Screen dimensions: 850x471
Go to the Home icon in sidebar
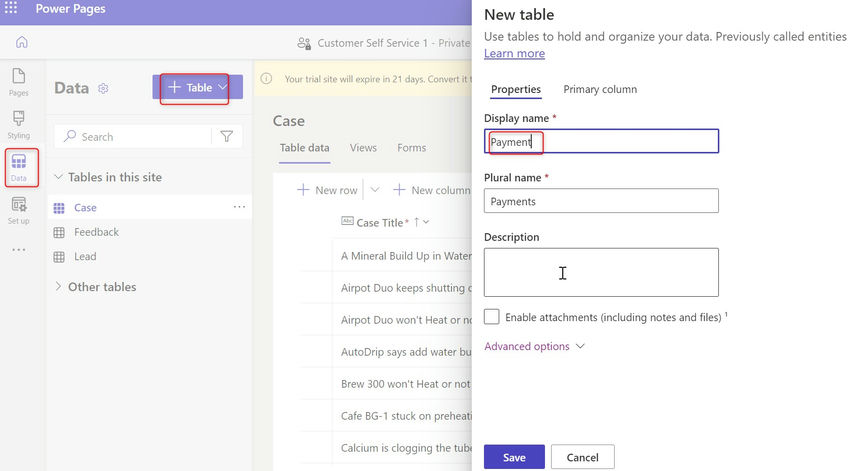click(x=21, y=42)
